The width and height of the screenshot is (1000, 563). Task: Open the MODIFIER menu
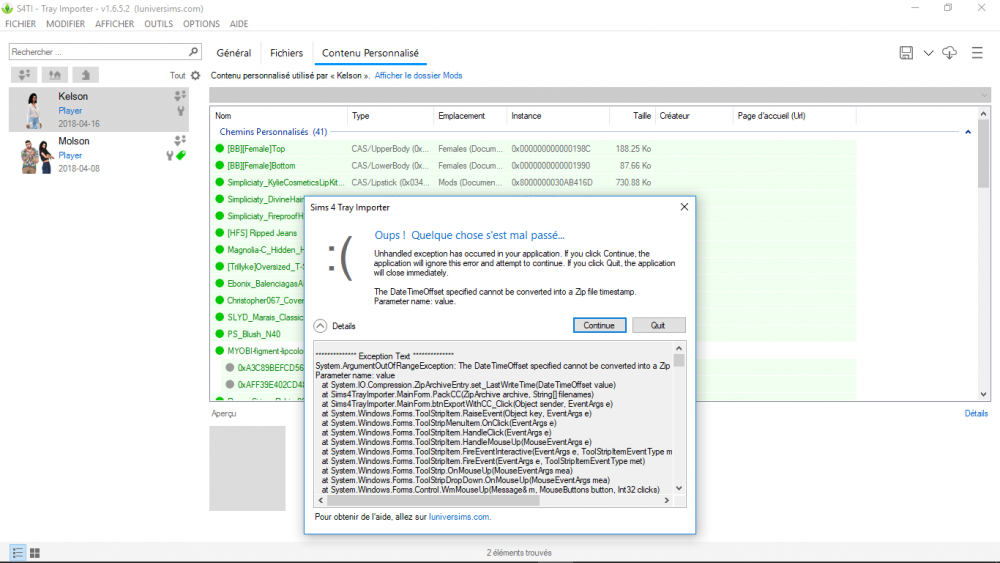65,24
